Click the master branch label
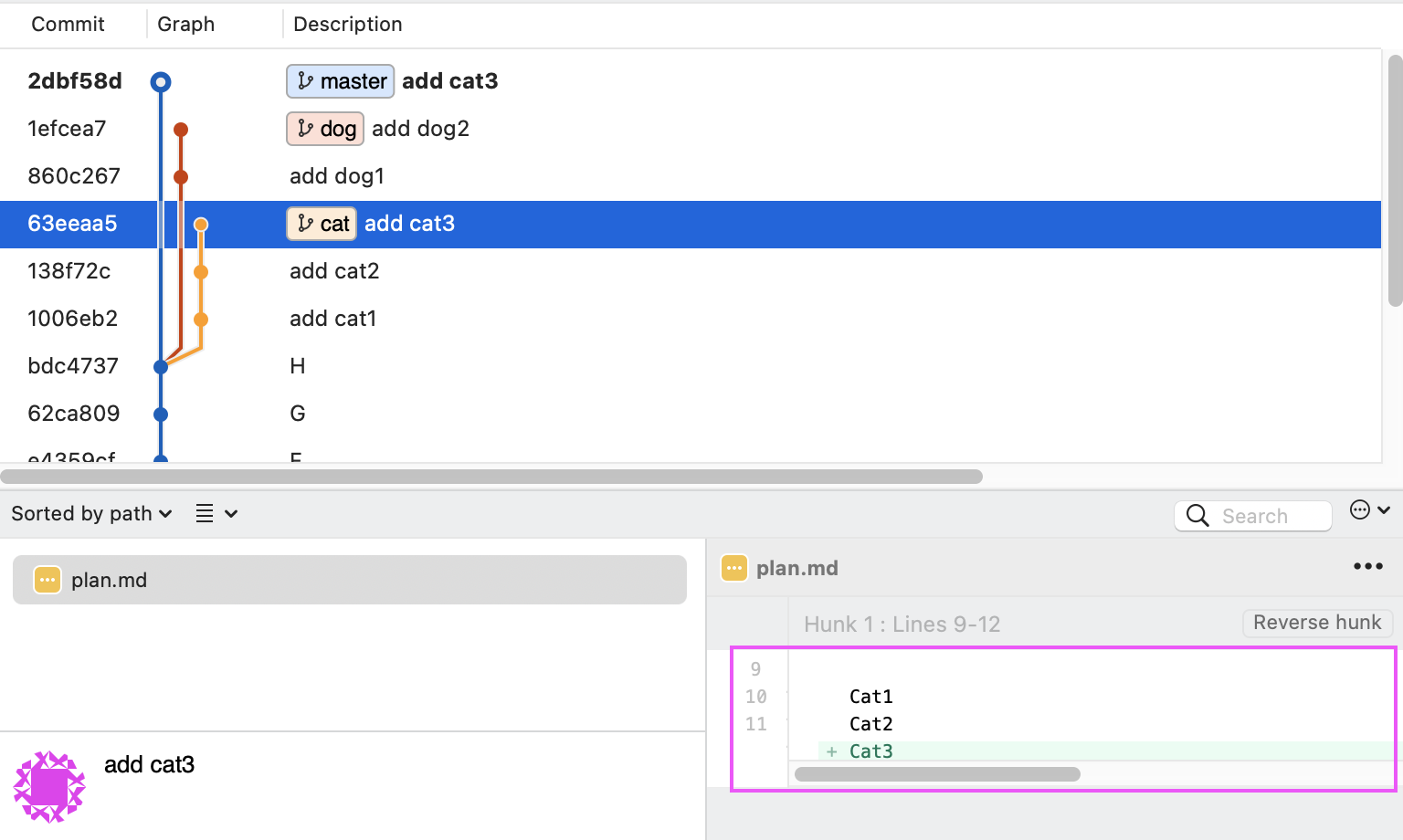This screenshot has height=840, width=1403. [x=341, y=81]
